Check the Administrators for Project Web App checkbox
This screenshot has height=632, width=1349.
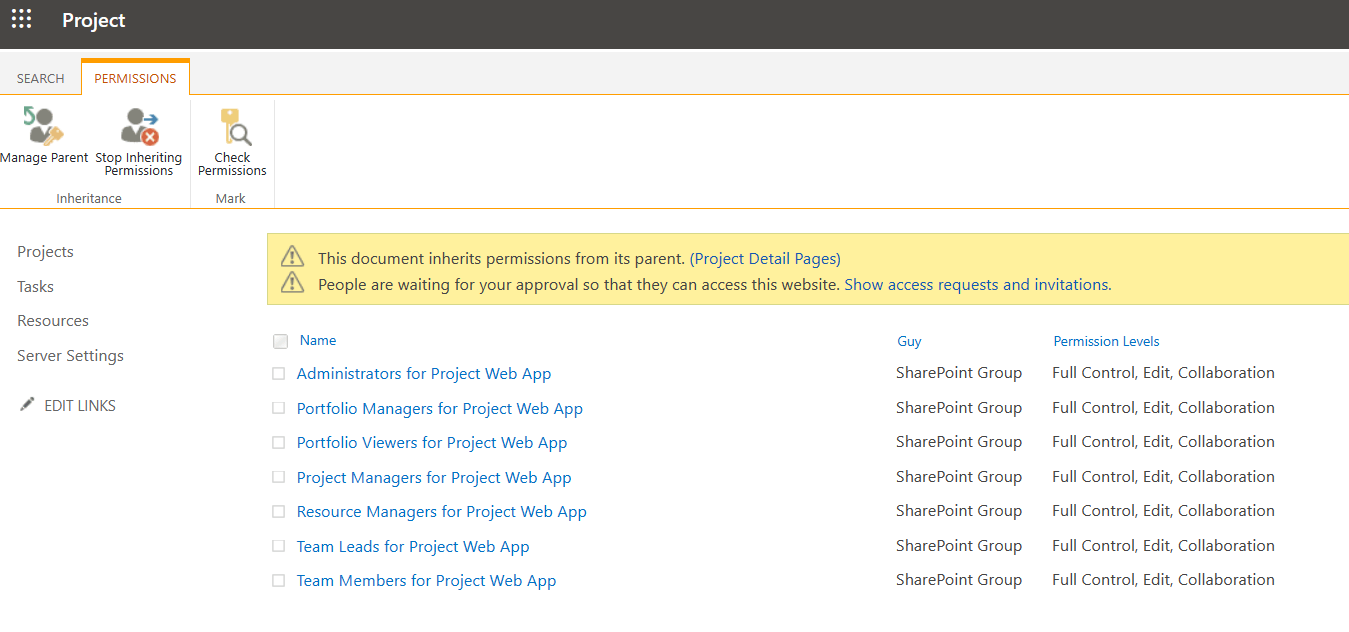[279, 374]
